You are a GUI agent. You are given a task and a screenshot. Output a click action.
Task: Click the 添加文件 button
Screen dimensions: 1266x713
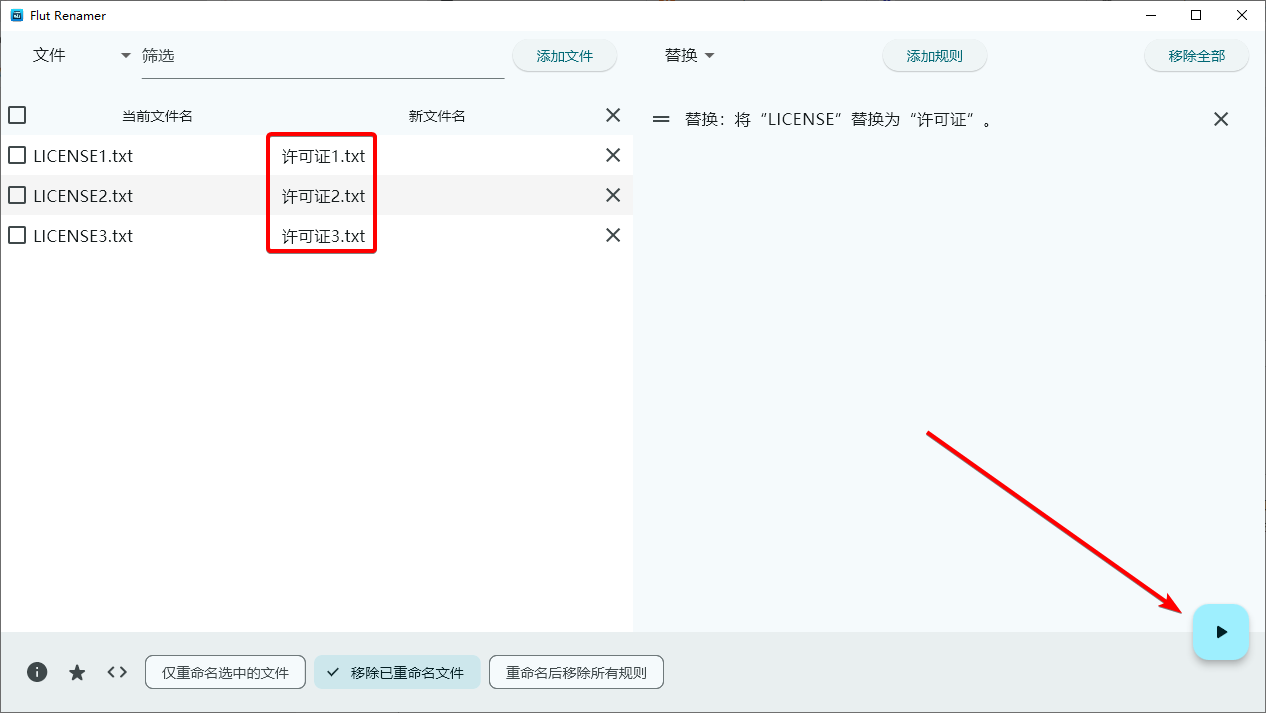(564, 56)
